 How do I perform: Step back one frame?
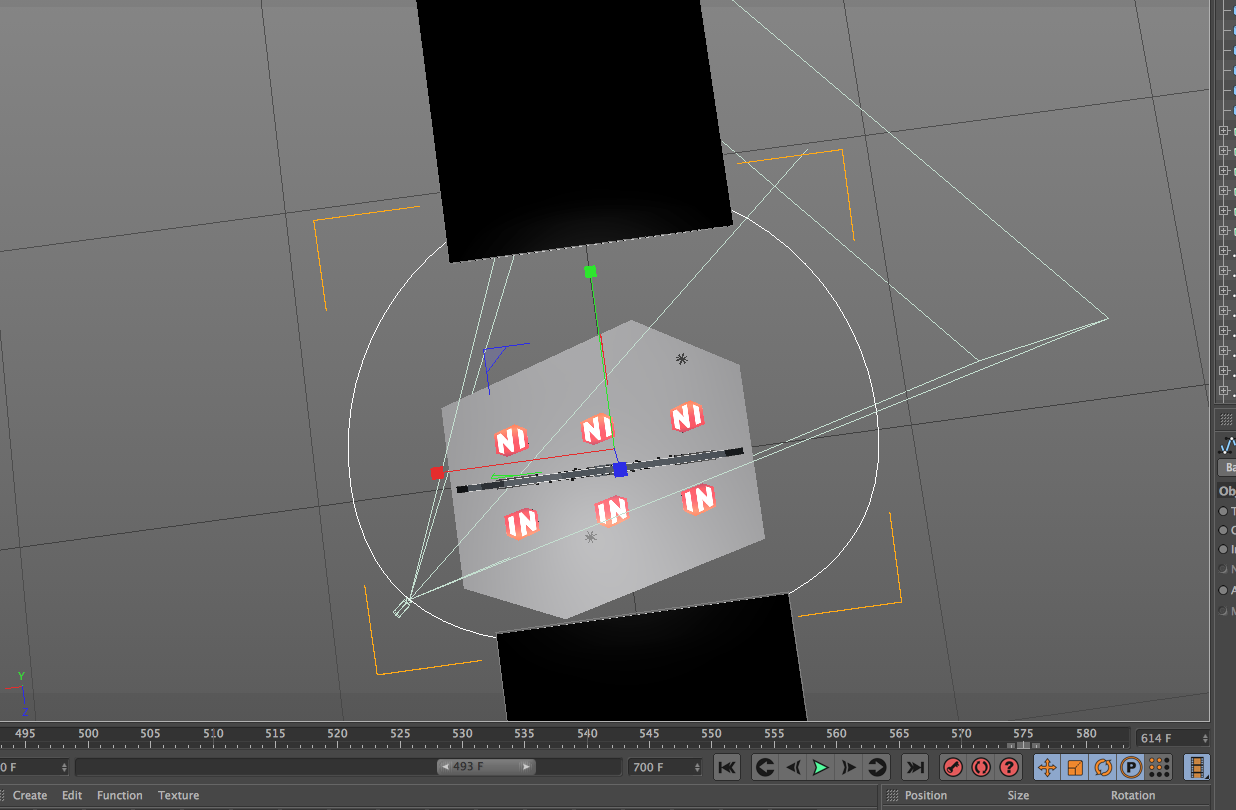(x=793, y=767)
